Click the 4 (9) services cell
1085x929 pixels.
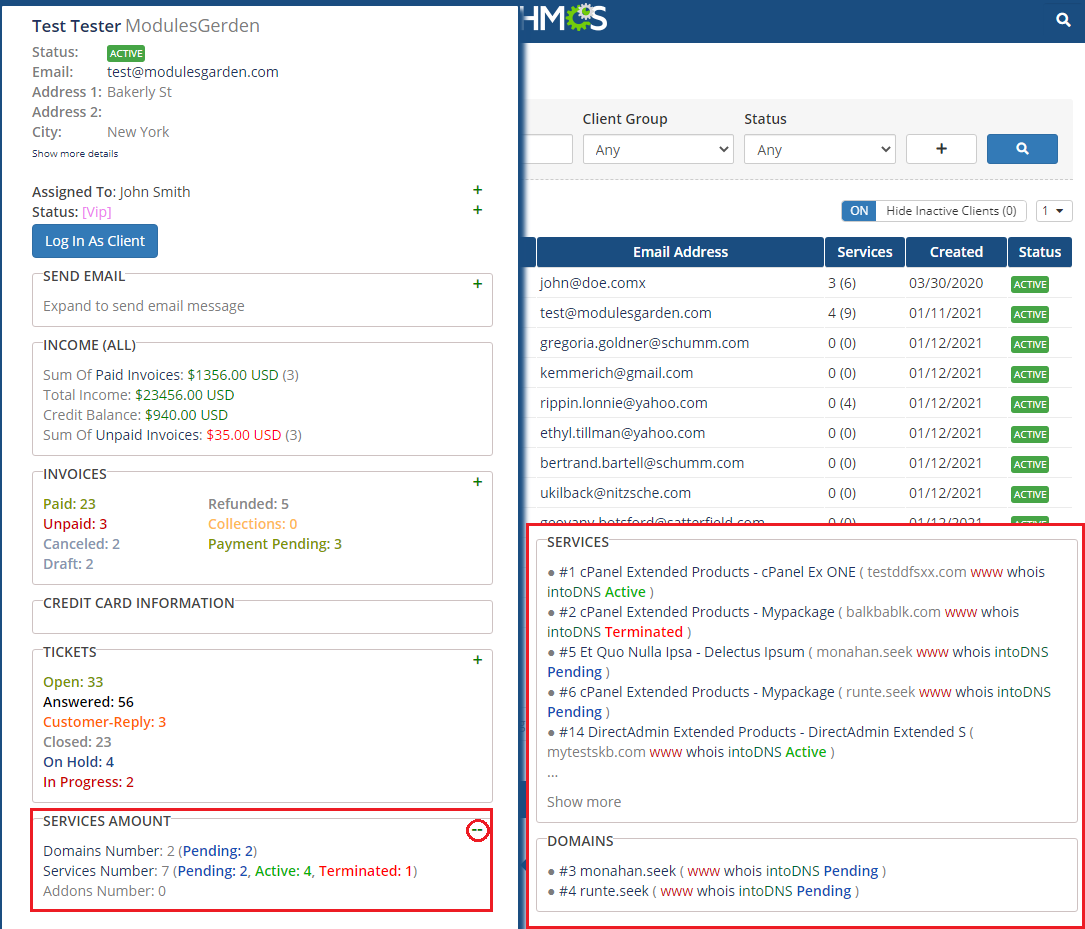[841, 313]
